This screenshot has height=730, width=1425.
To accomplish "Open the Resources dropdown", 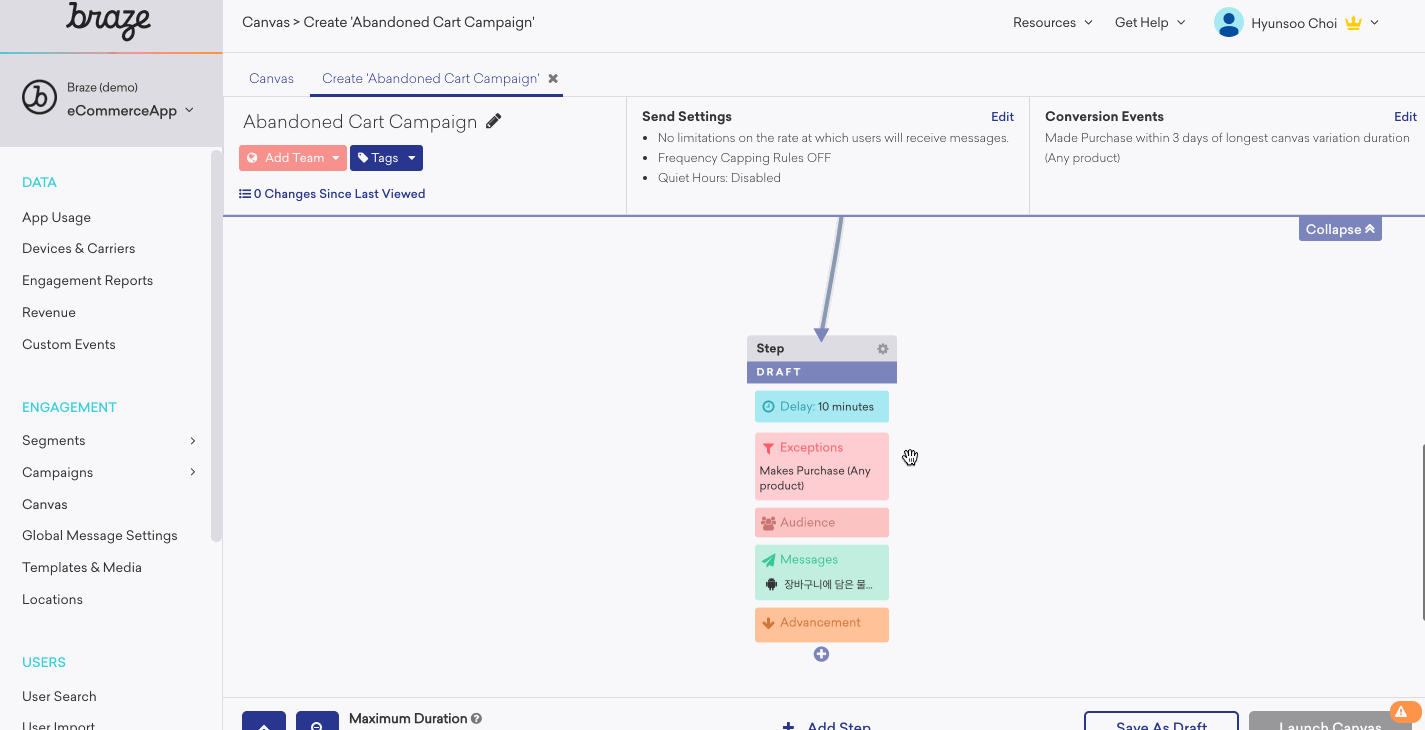I will [1053, 22].
